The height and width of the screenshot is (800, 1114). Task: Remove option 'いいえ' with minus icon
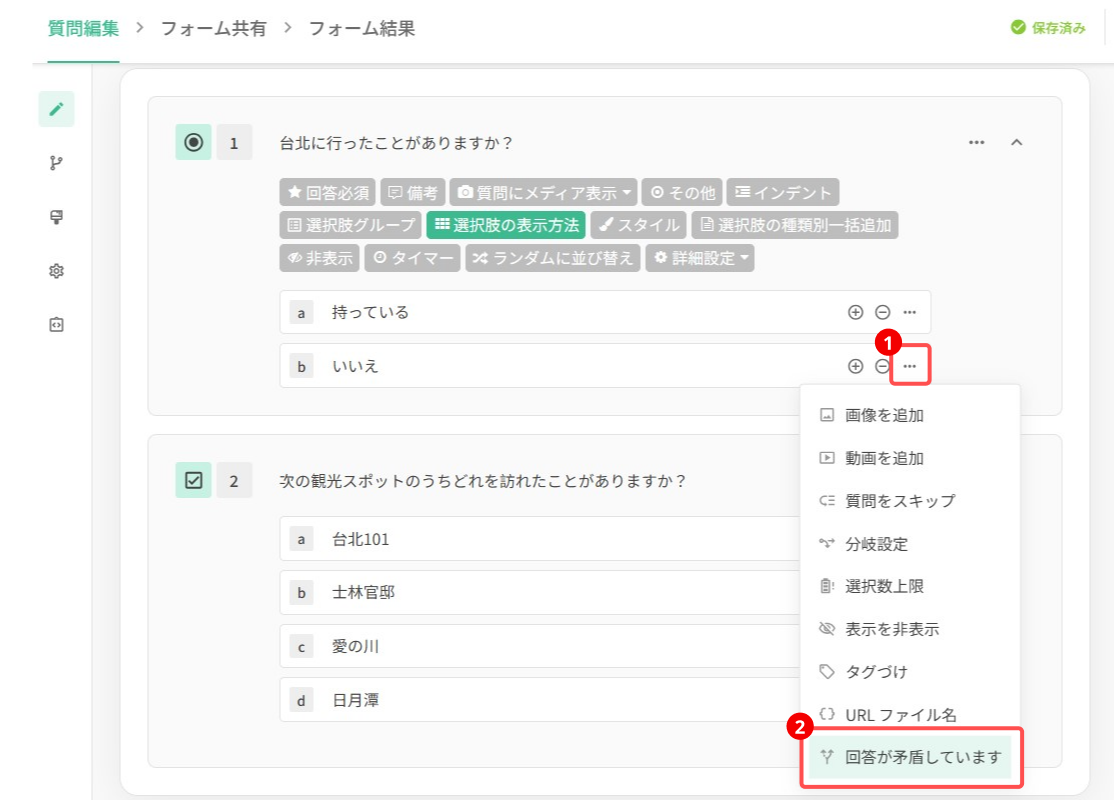click(x=882, y=366)
